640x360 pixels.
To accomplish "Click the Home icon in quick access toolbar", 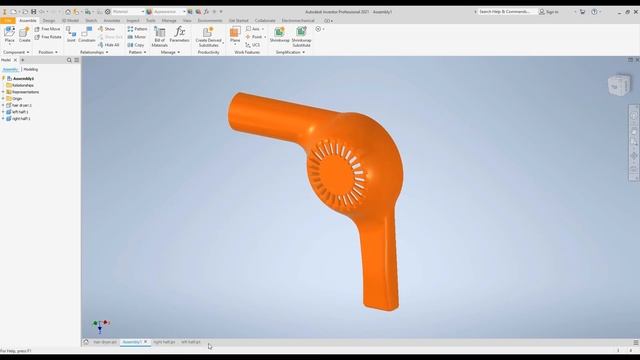I will pyautogui.click(x=68, y=12).
